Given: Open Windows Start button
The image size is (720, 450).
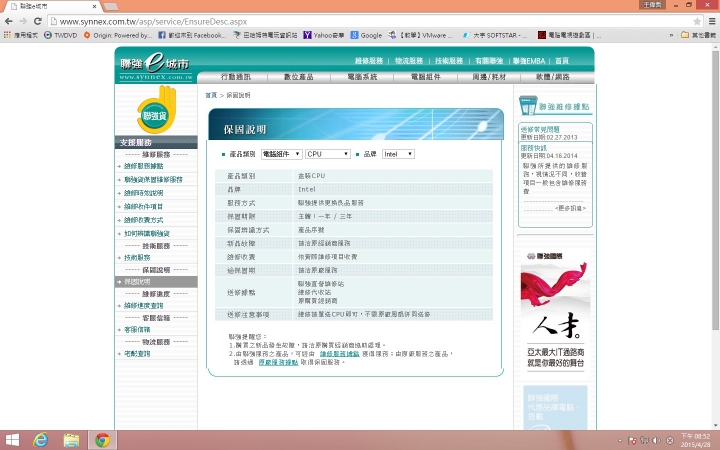Looking at the screenshot, I should pos(12,440).
